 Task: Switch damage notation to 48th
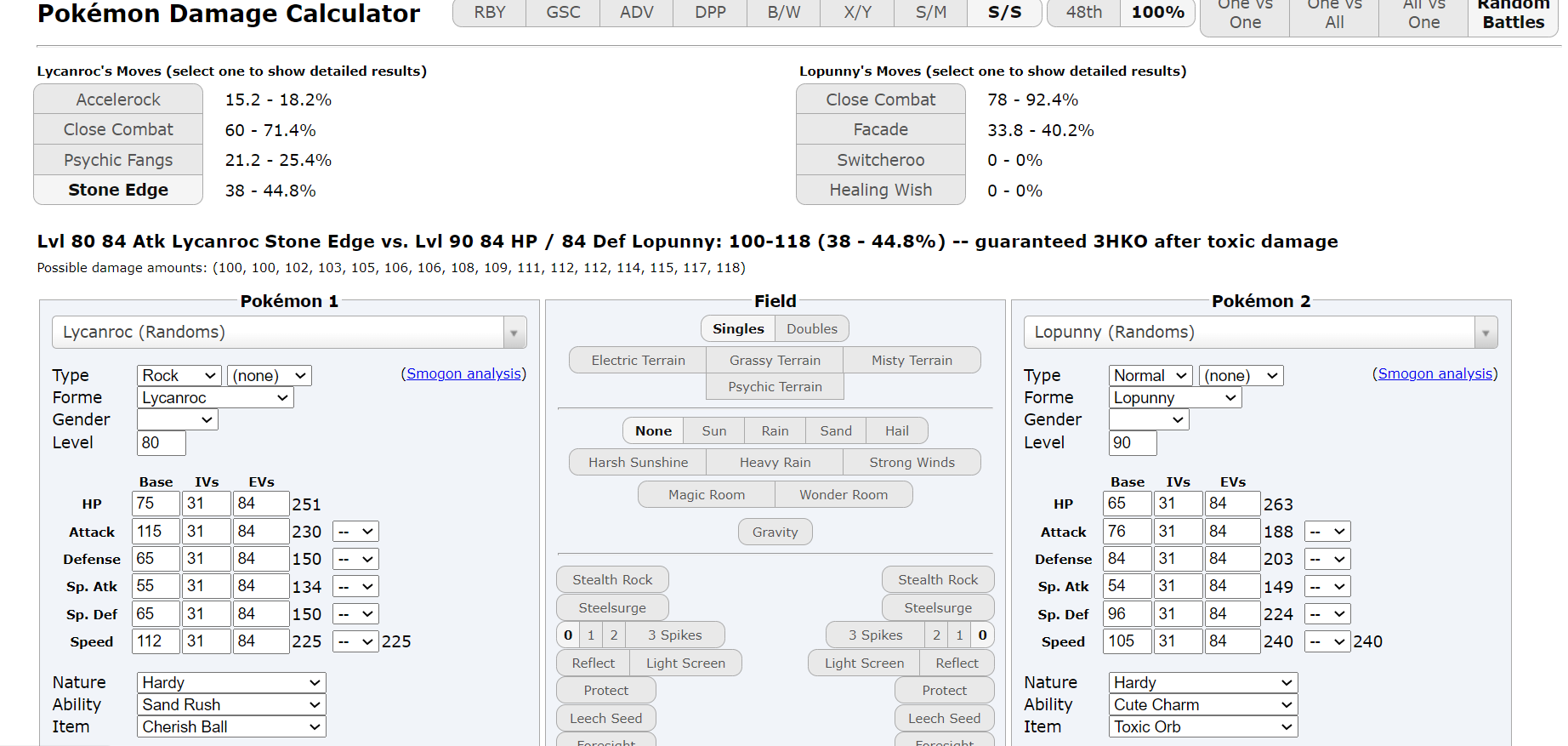pyautogui.click(x=1084, y=13)
